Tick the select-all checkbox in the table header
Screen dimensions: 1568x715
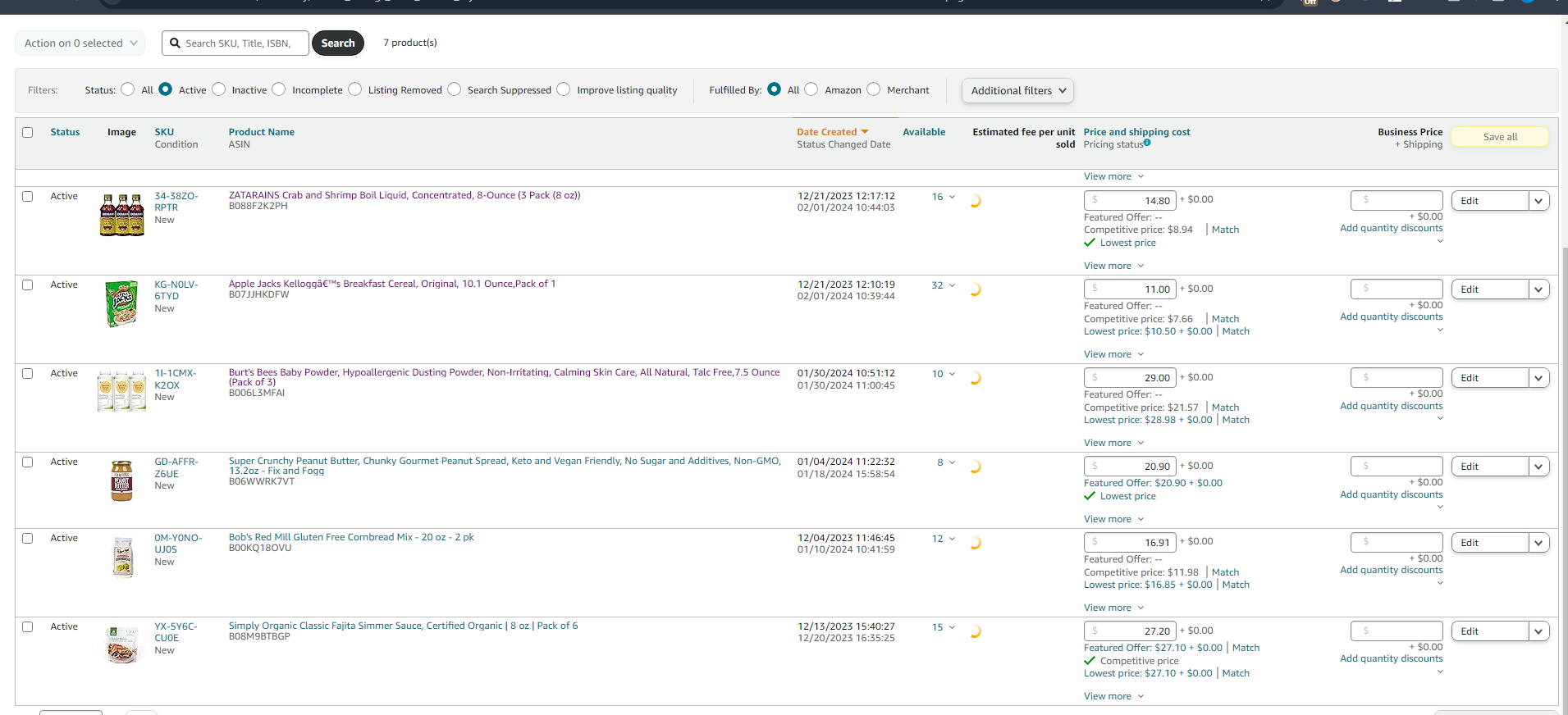coord(28,132)
